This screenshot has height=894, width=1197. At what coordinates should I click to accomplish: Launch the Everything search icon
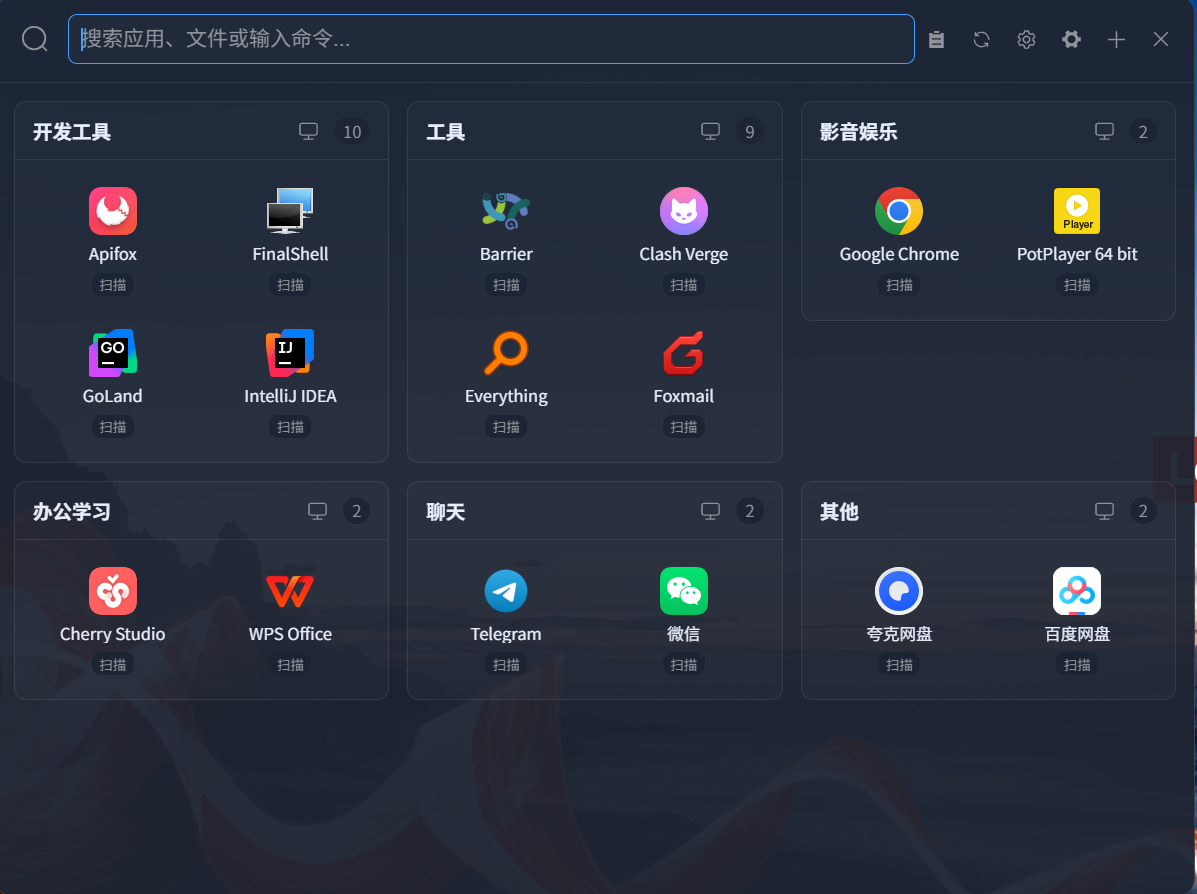coord(506,353)
